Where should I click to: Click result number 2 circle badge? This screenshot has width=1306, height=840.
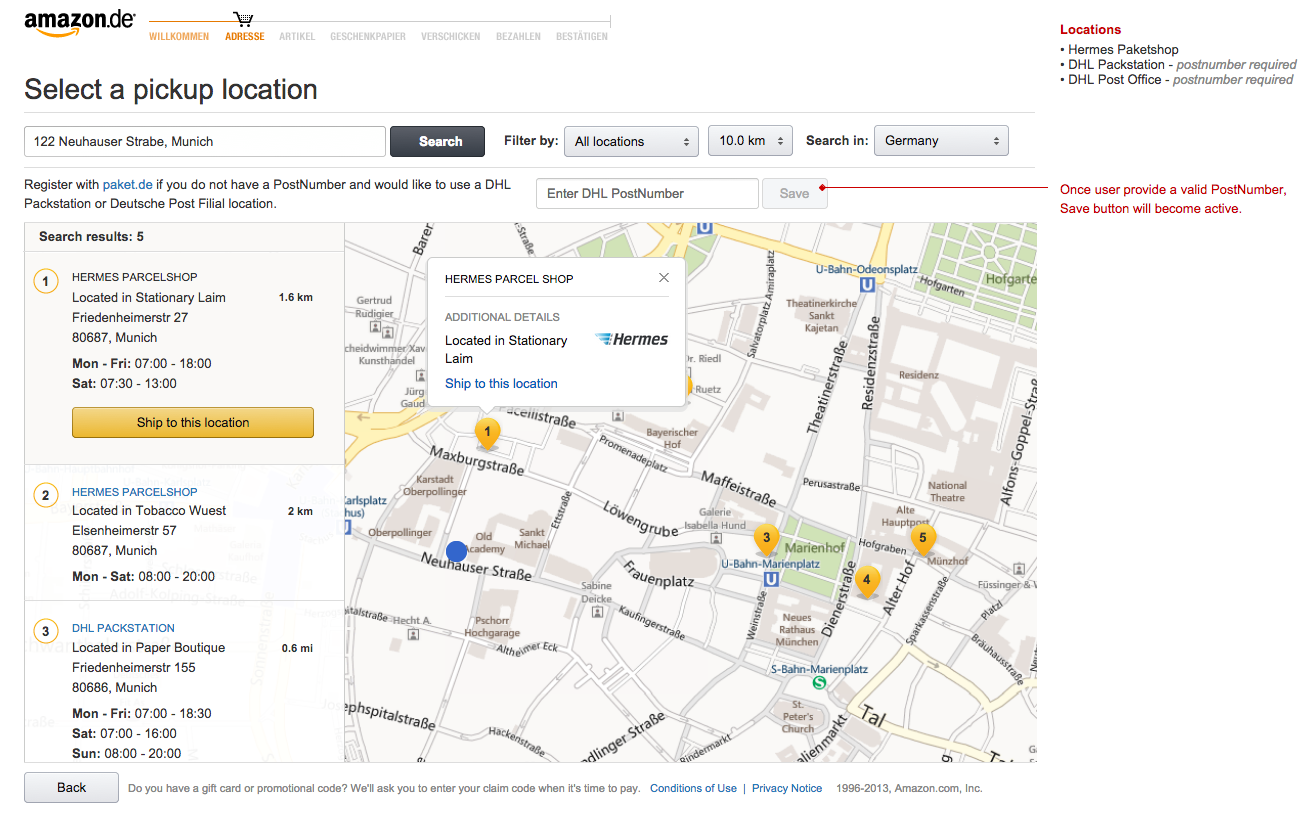pos(45,495)
